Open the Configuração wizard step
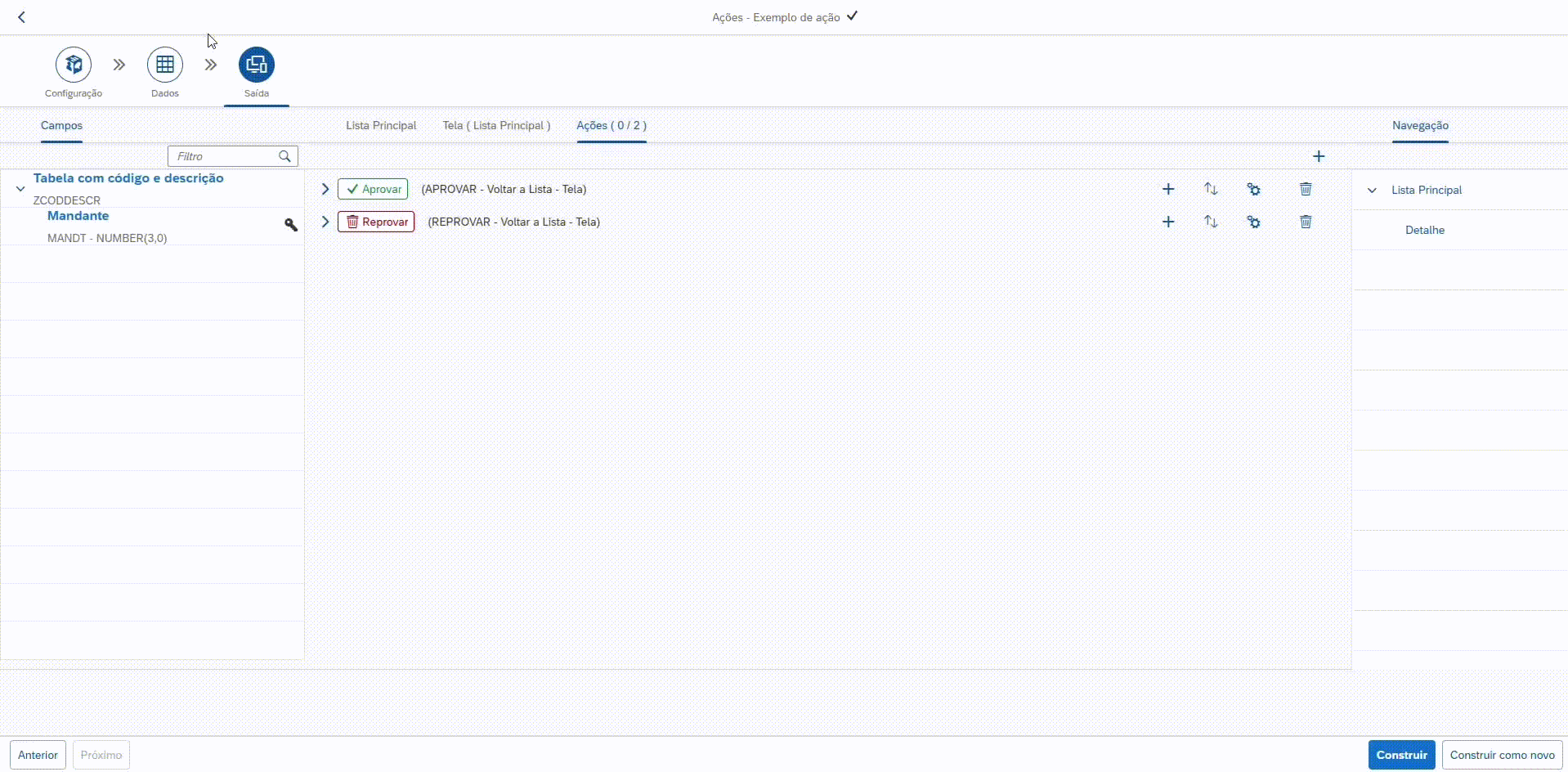The image size is (1568, 772). pos(74,65)
